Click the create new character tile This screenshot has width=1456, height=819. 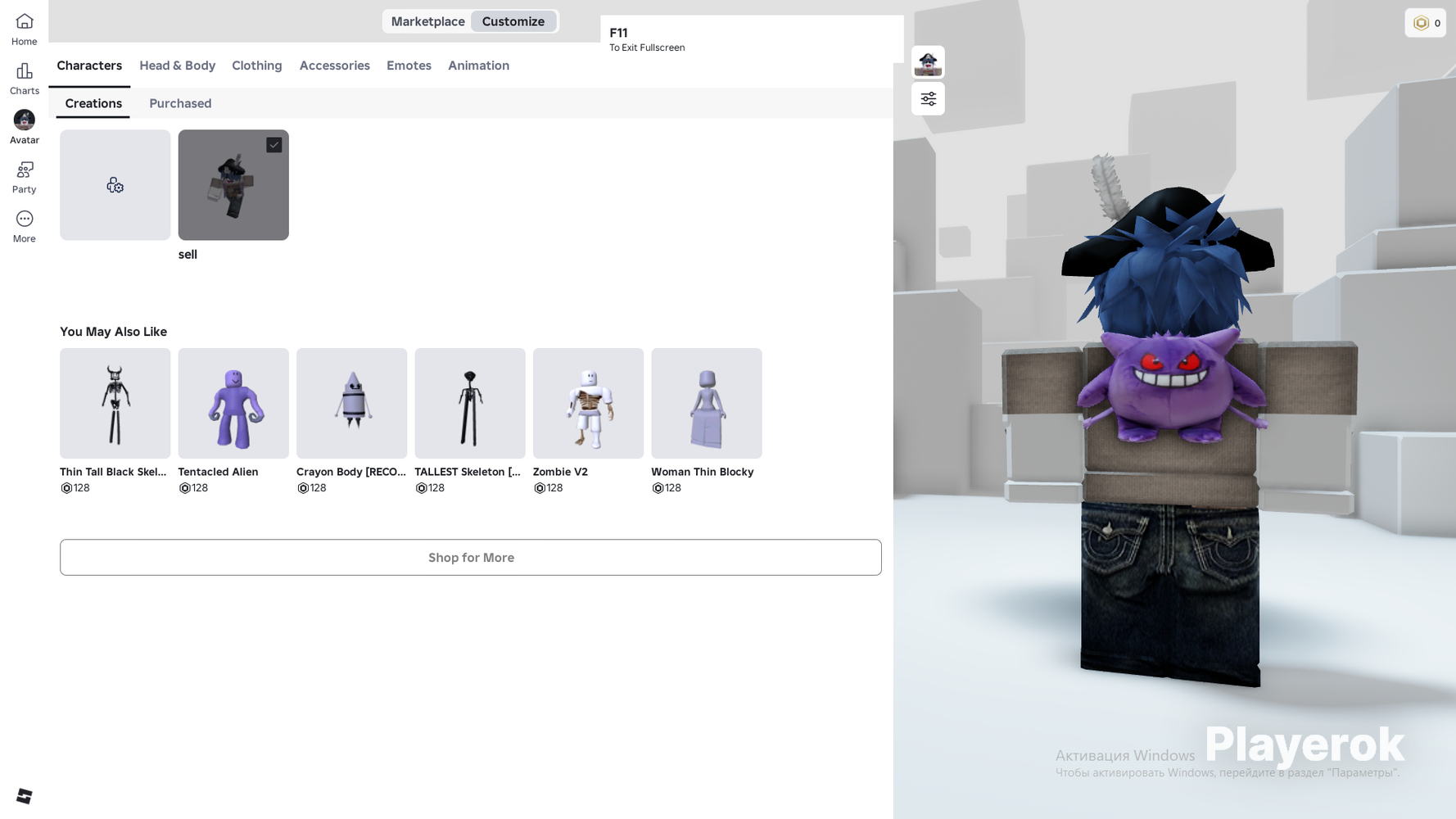click(115, 185)
